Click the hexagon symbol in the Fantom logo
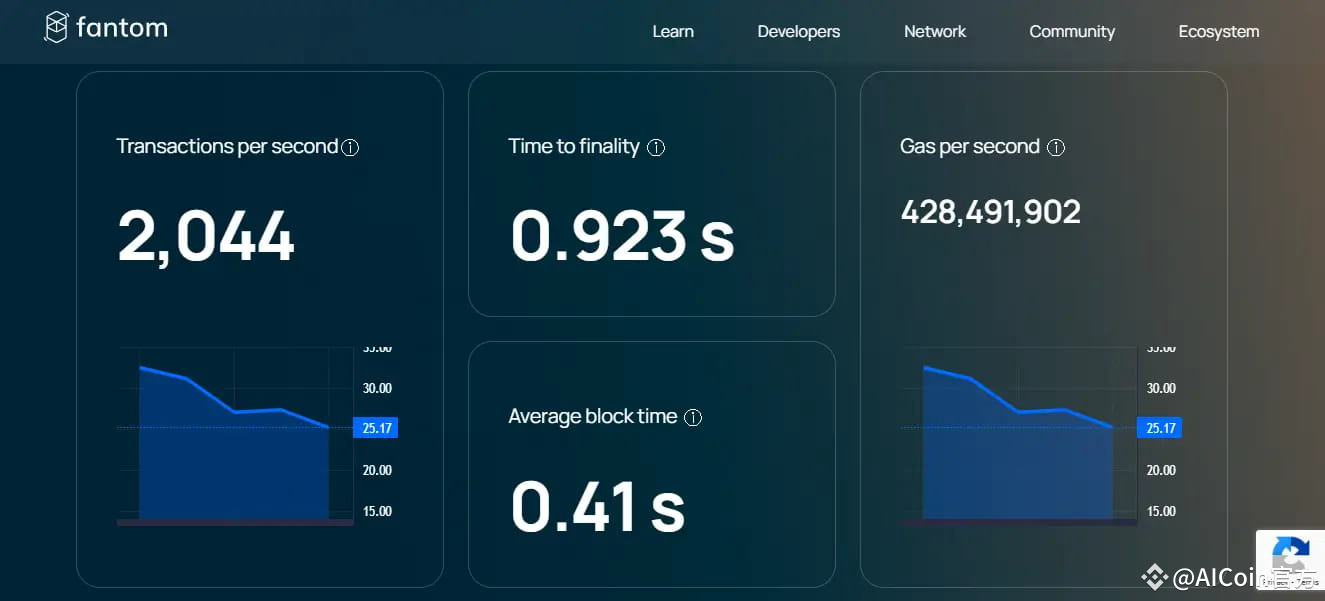The image size is (1325, 601). point(55,27)
